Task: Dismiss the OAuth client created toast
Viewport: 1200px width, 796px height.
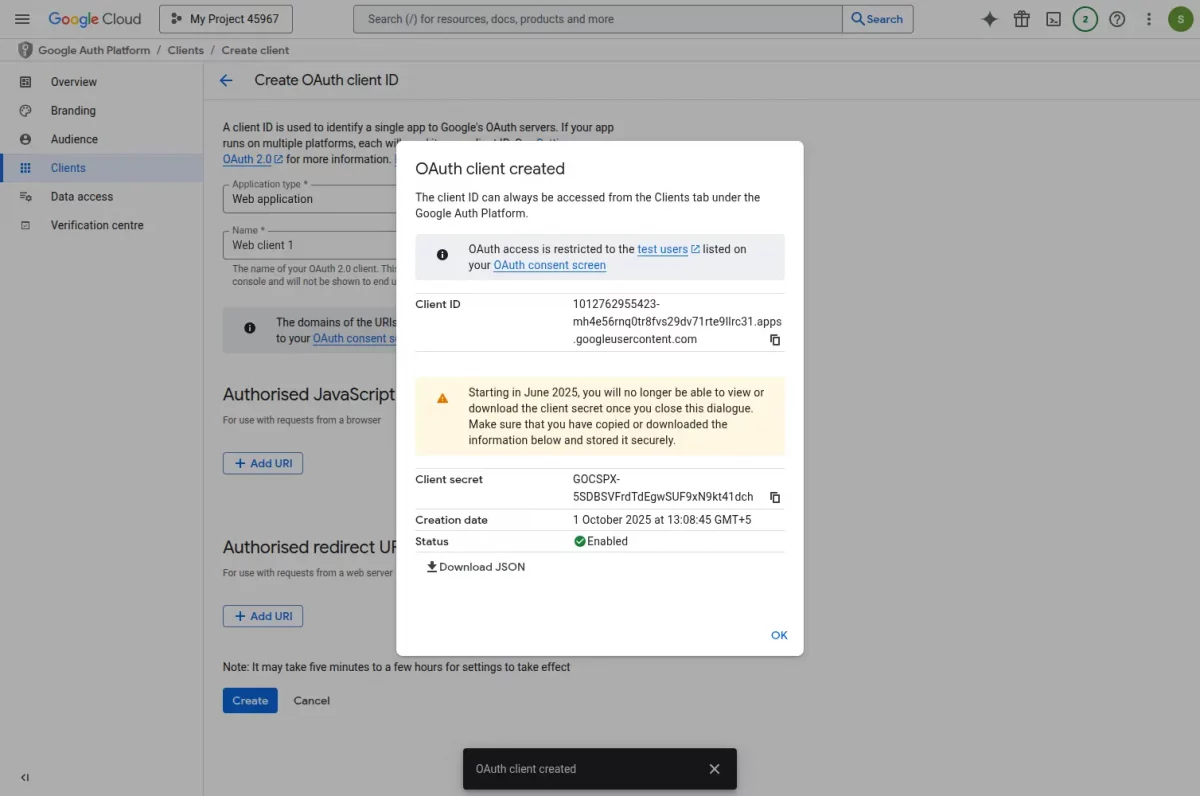Action: 714,769
